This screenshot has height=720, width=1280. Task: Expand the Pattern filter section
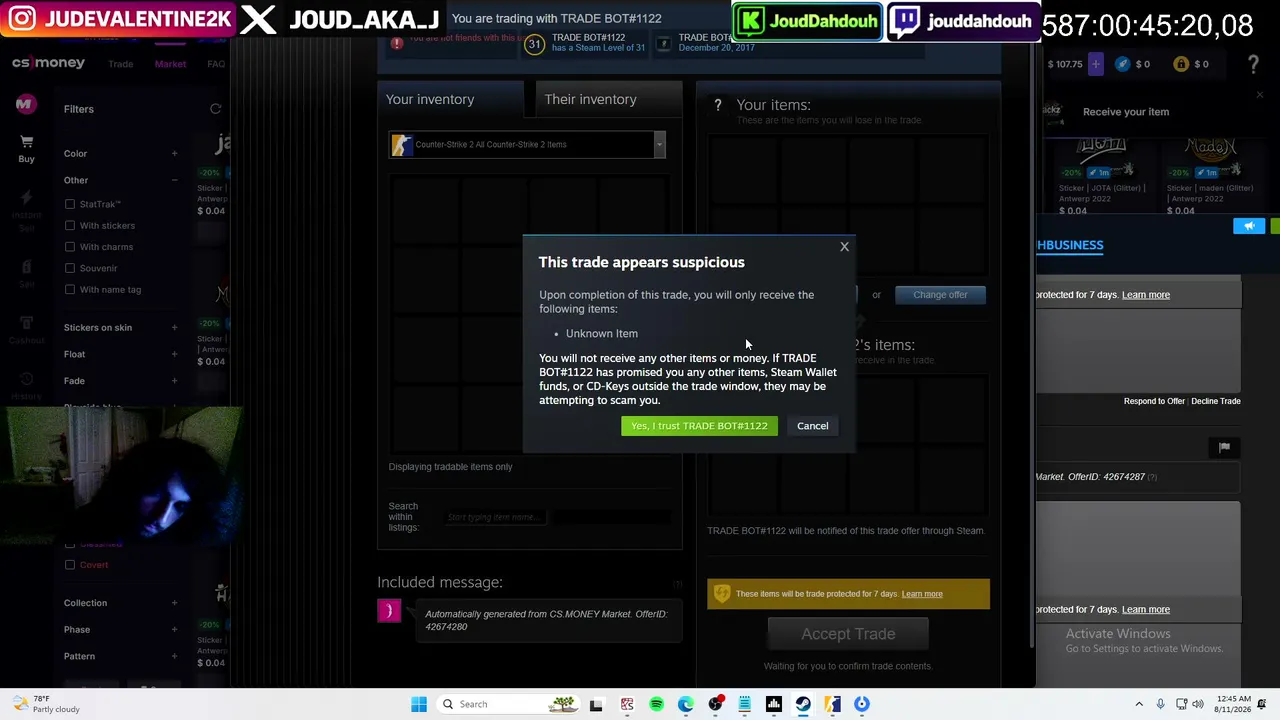tap(174, 656)
